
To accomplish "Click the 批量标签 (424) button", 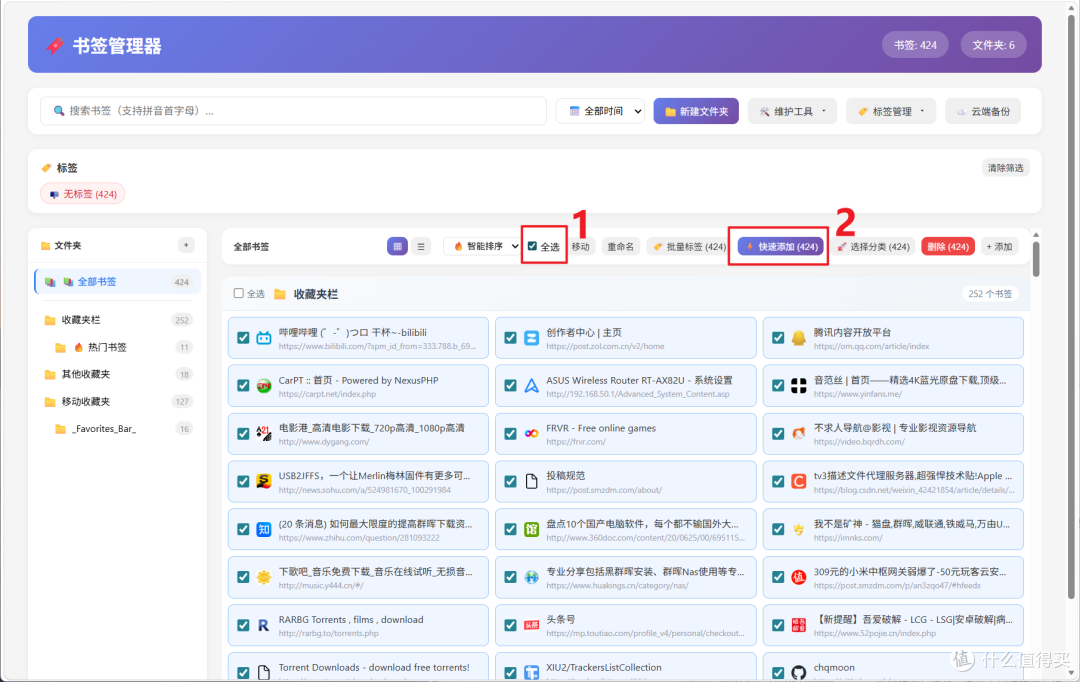I will coord(689,247).
